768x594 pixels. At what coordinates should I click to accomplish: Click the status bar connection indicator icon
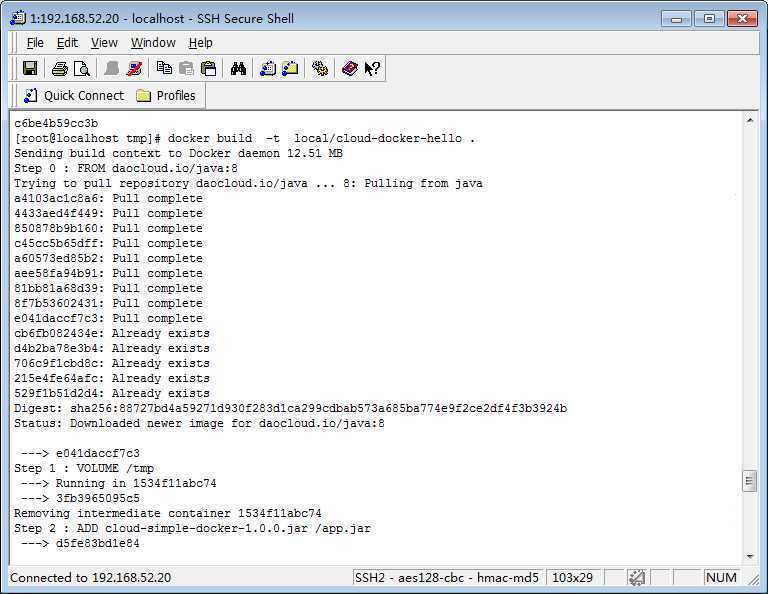[x=637, y=578]
